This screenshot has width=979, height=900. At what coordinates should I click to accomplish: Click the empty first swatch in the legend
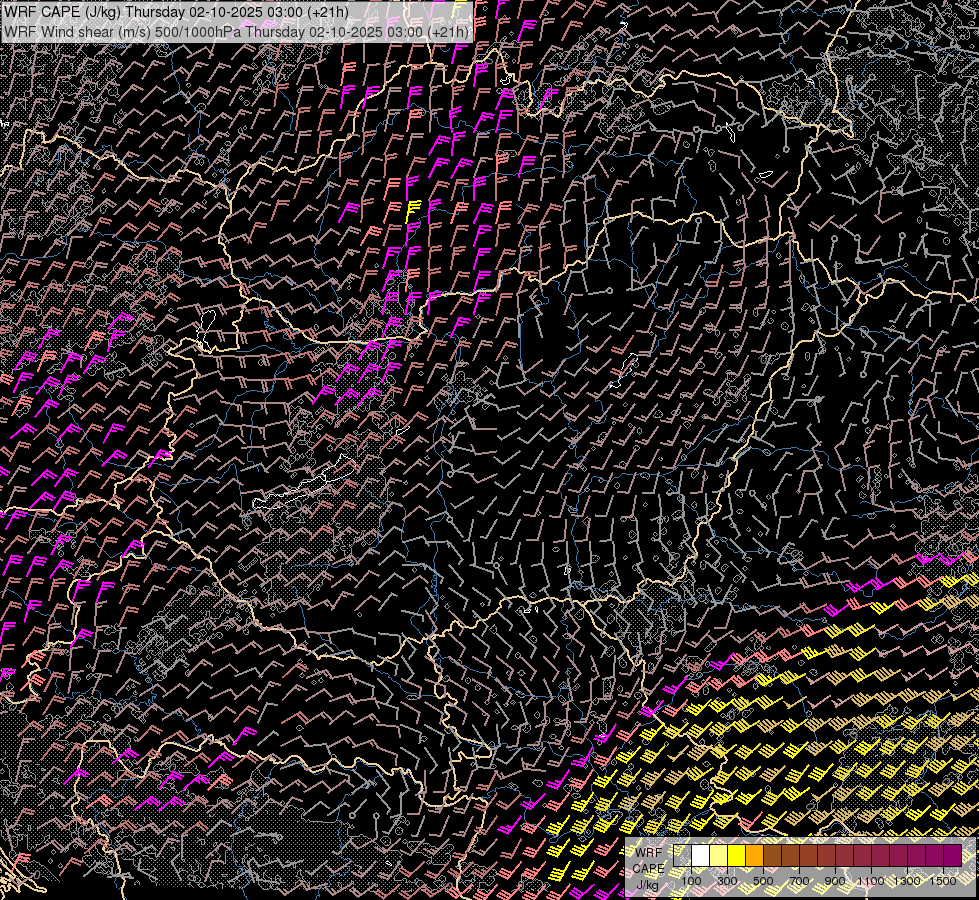(x=683, y=855)
